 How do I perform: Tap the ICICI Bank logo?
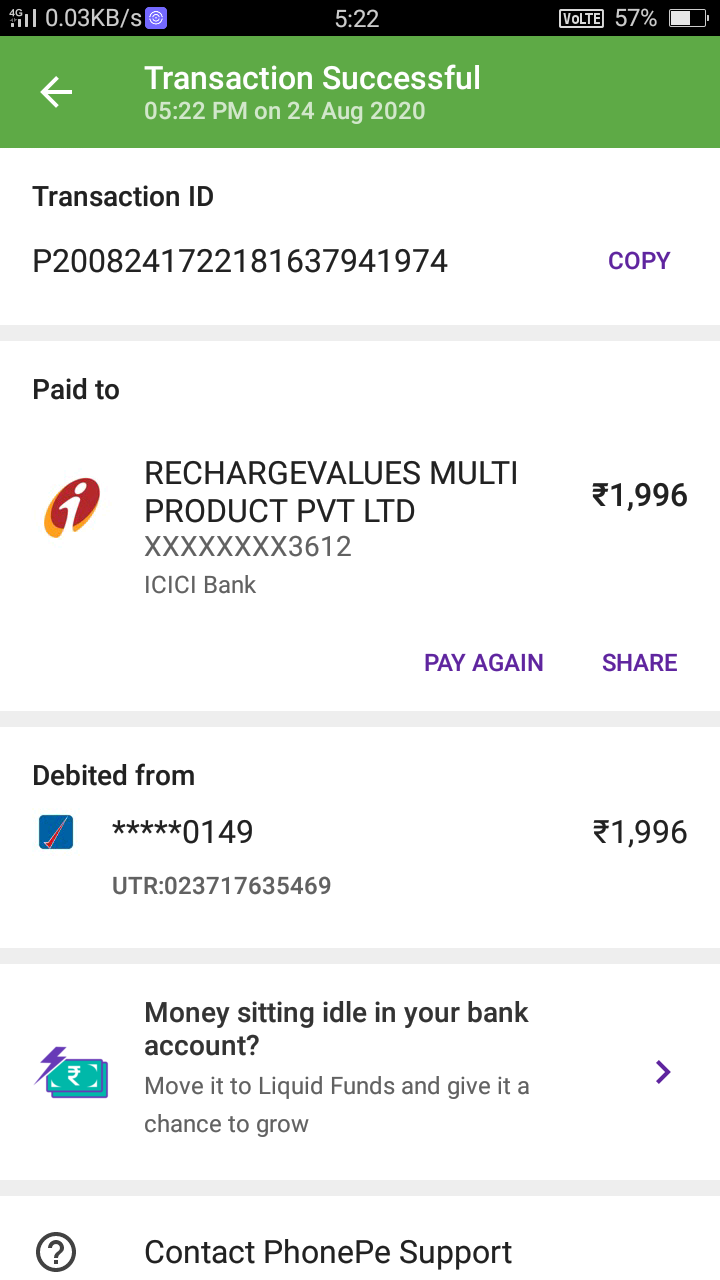[72, 508]
